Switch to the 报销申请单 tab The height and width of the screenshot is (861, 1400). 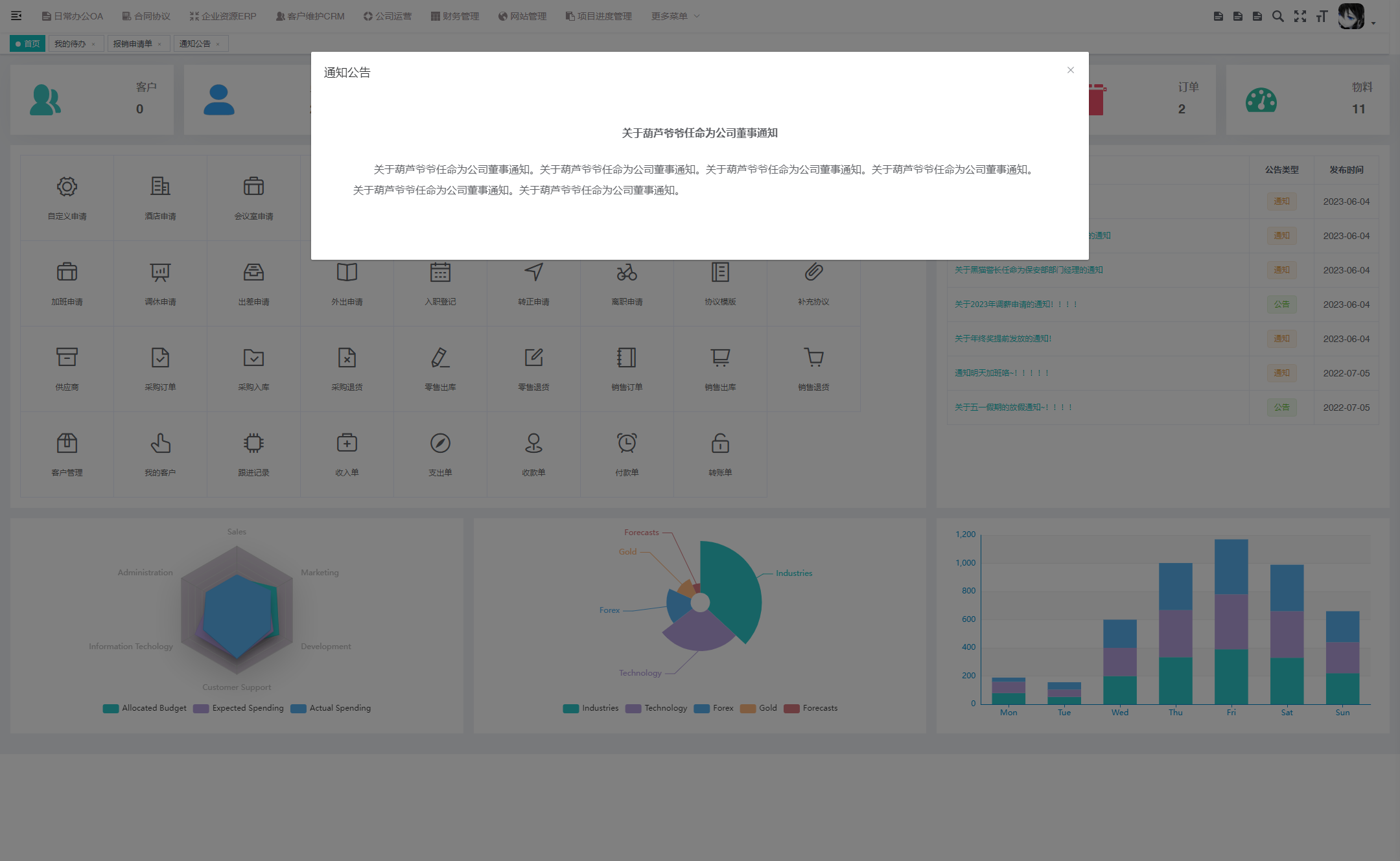pyautogui.click(x=133, y=44)
